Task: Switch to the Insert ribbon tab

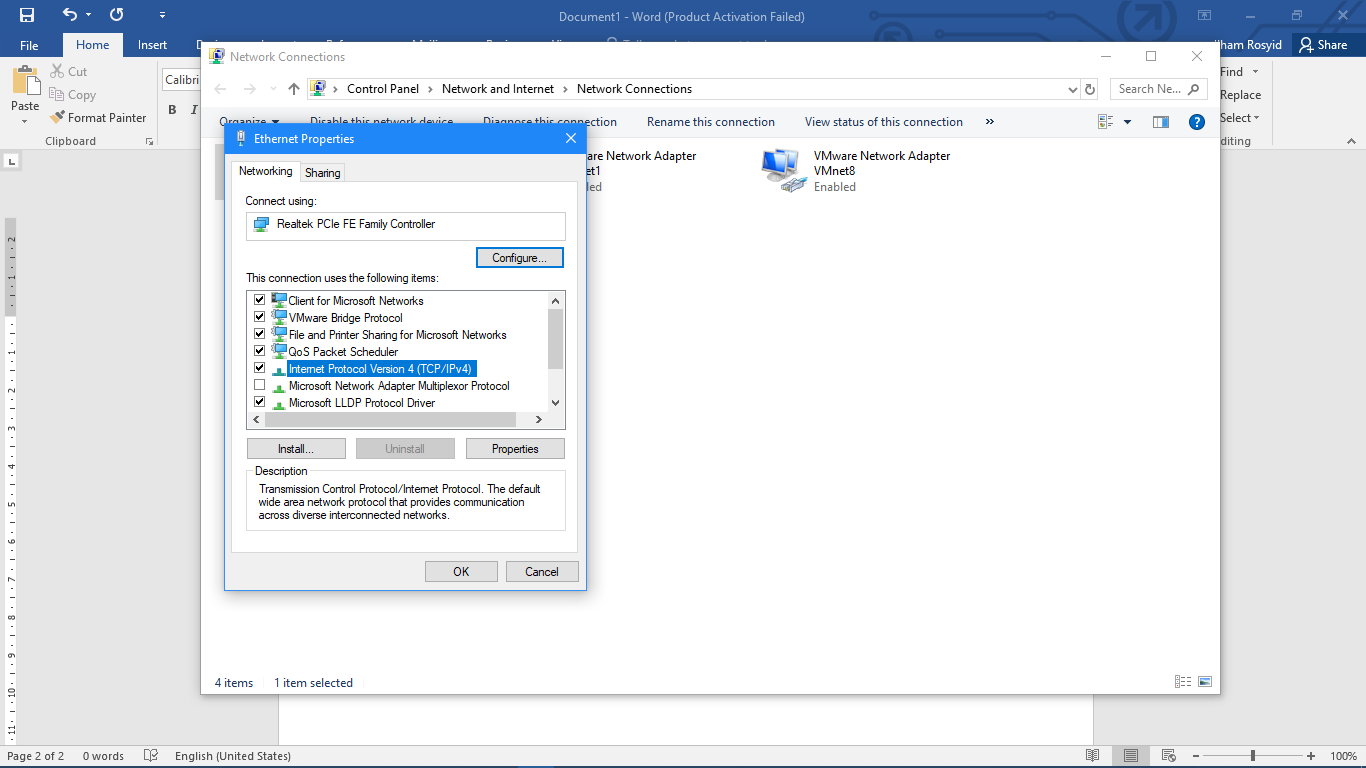Action: [x=152, y=45]
